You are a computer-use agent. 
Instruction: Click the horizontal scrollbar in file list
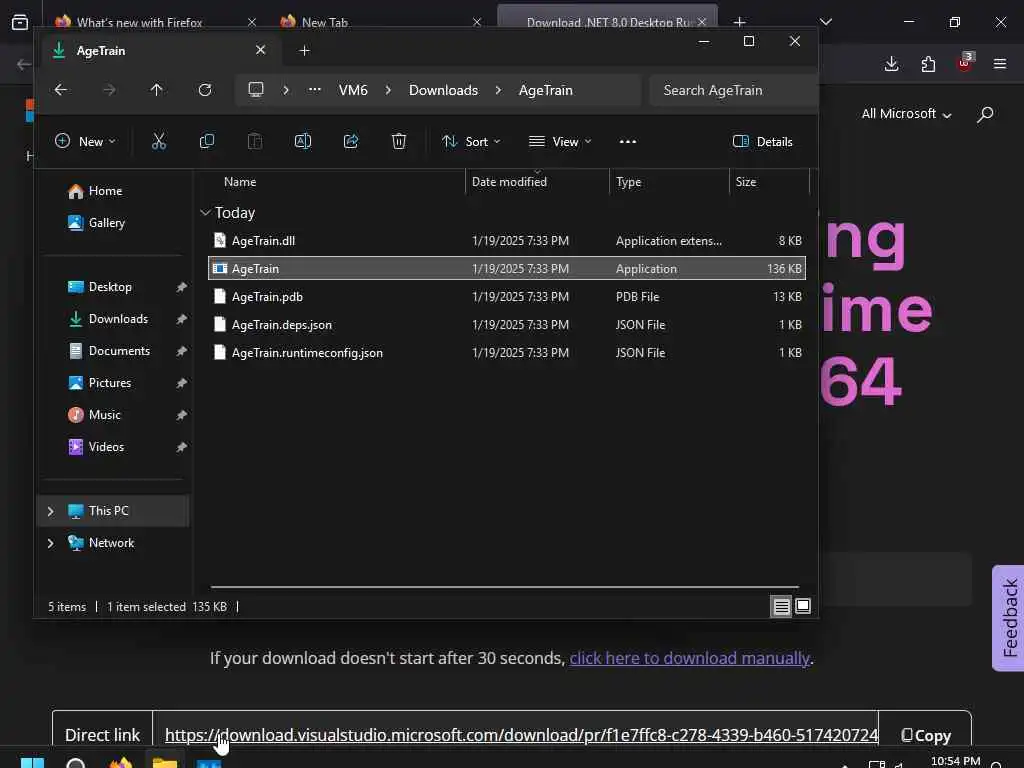(x=504, y=587)
